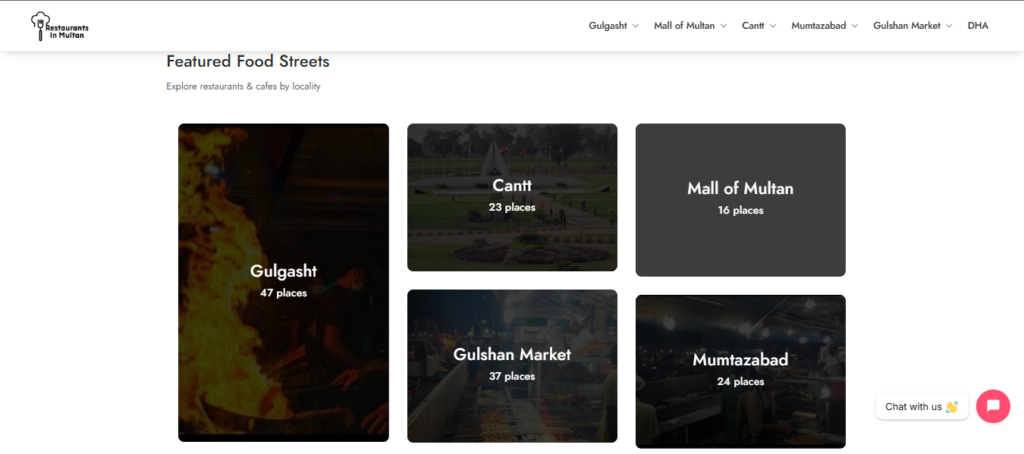The width and height of the screenshot is (1024, 454).
Task: Open Gulgasht in the navigation bar
Action: (x=607, y=26)
